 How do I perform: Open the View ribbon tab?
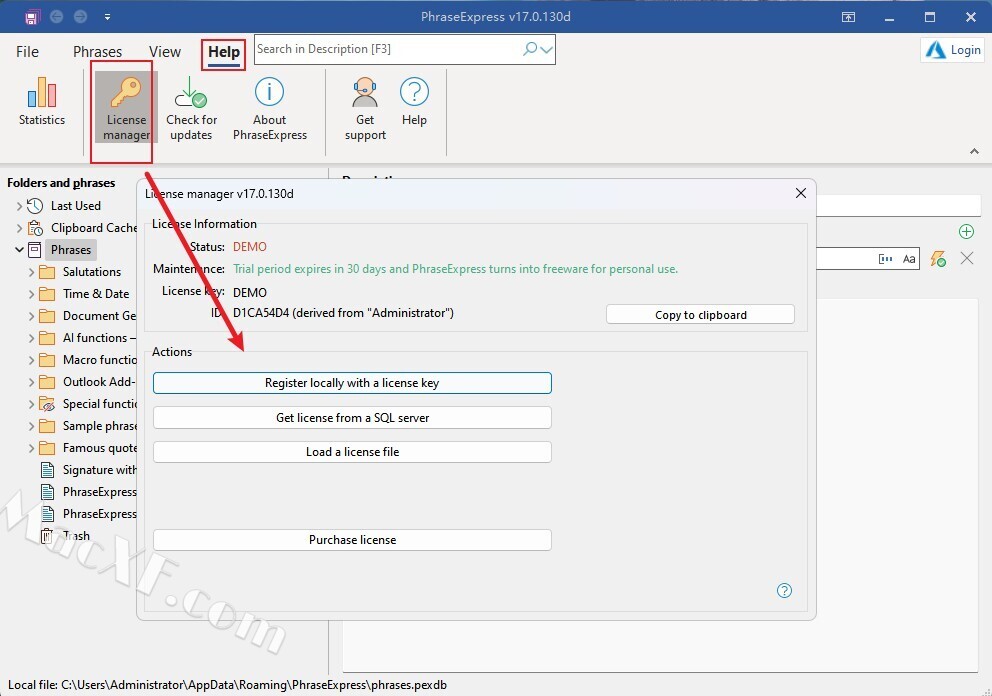(x=164, y=52)
